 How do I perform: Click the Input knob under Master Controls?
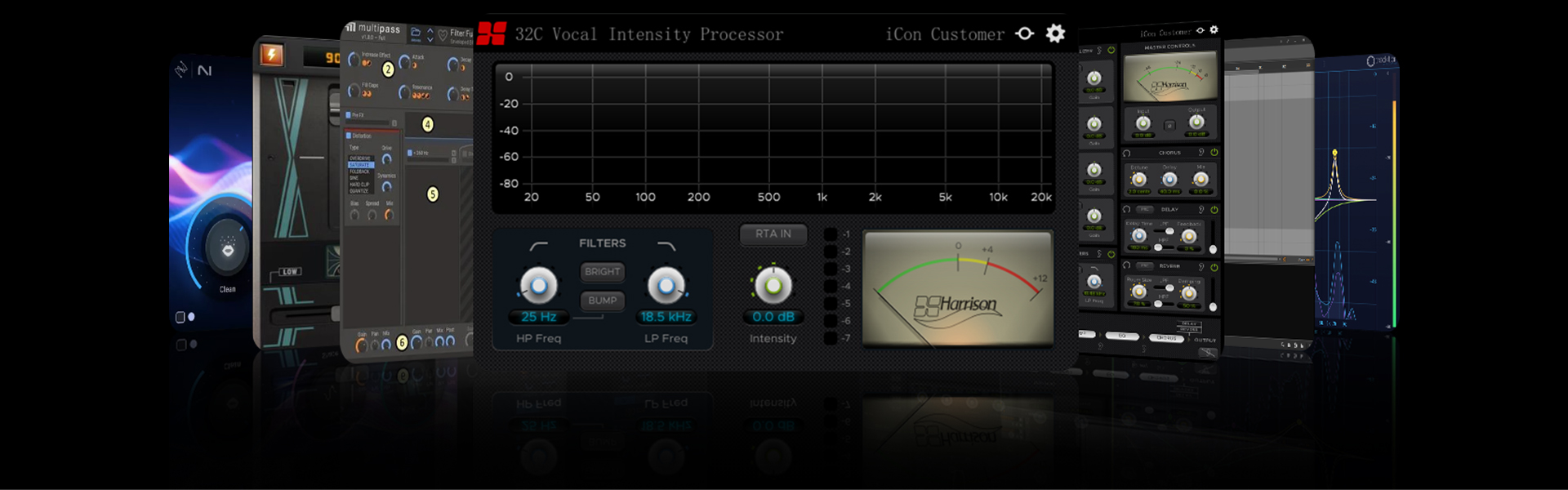coord(1143,122)
